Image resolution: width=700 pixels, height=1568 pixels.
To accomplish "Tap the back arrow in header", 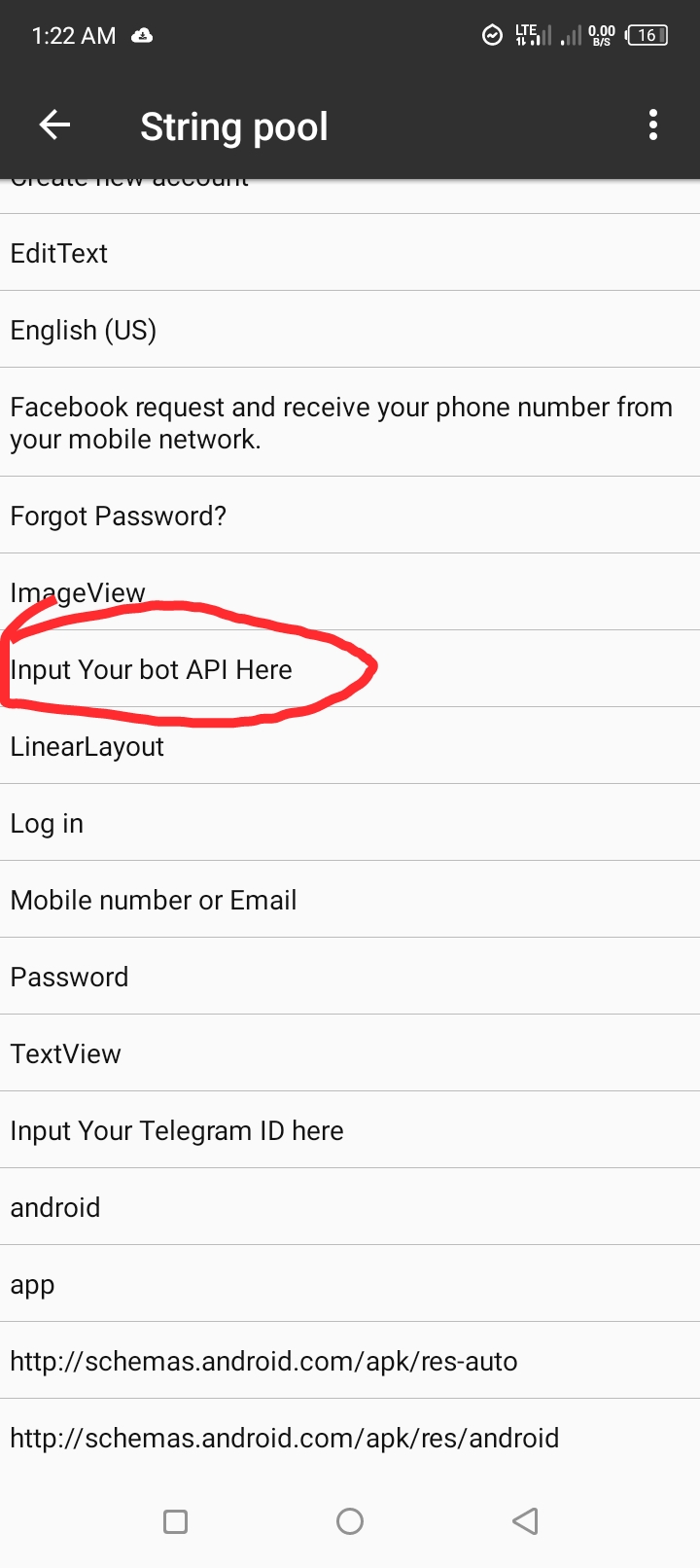I will [54, 125].
